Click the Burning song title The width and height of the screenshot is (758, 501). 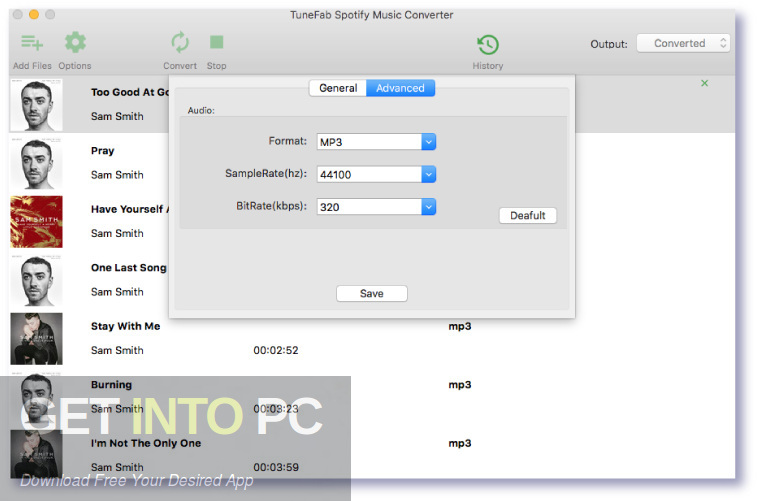click(111, 384)
